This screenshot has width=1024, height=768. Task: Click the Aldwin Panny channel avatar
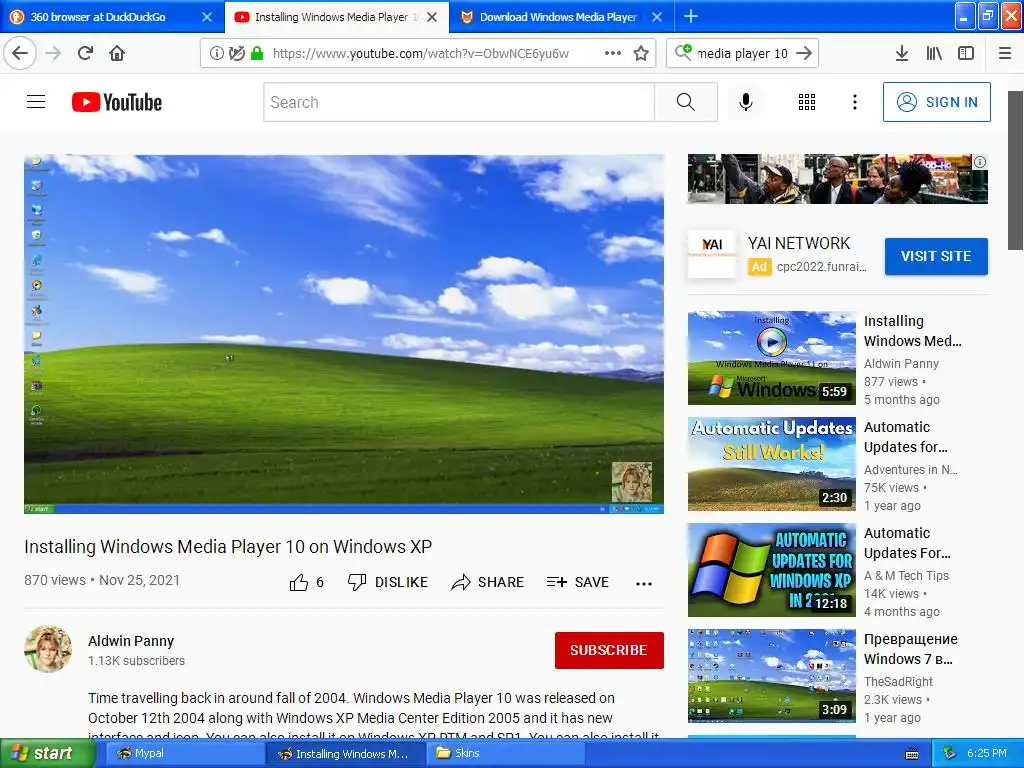[x=48, y=649]
